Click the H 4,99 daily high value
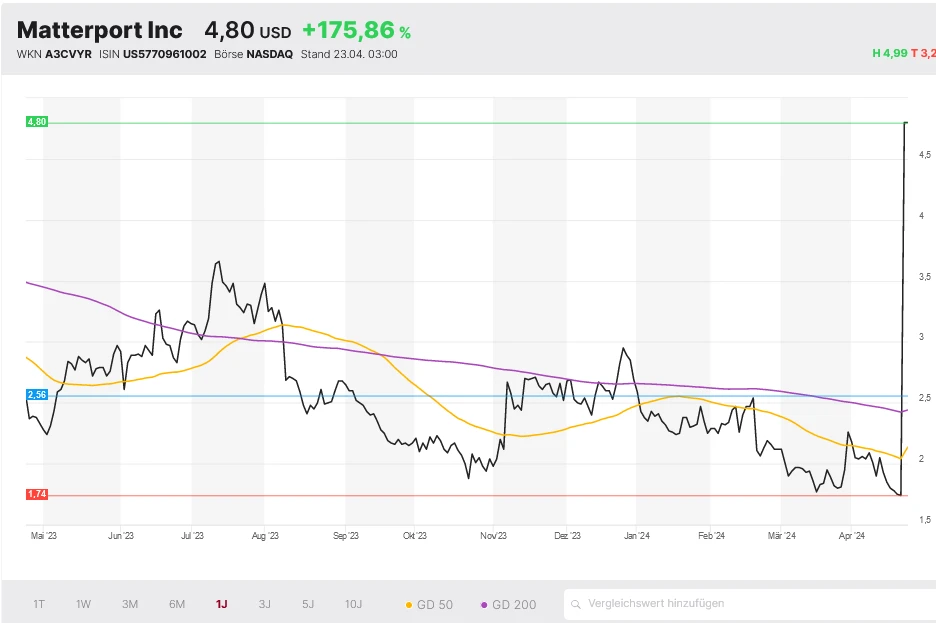This screenshot has height=623, width=936. click(888, 53)
